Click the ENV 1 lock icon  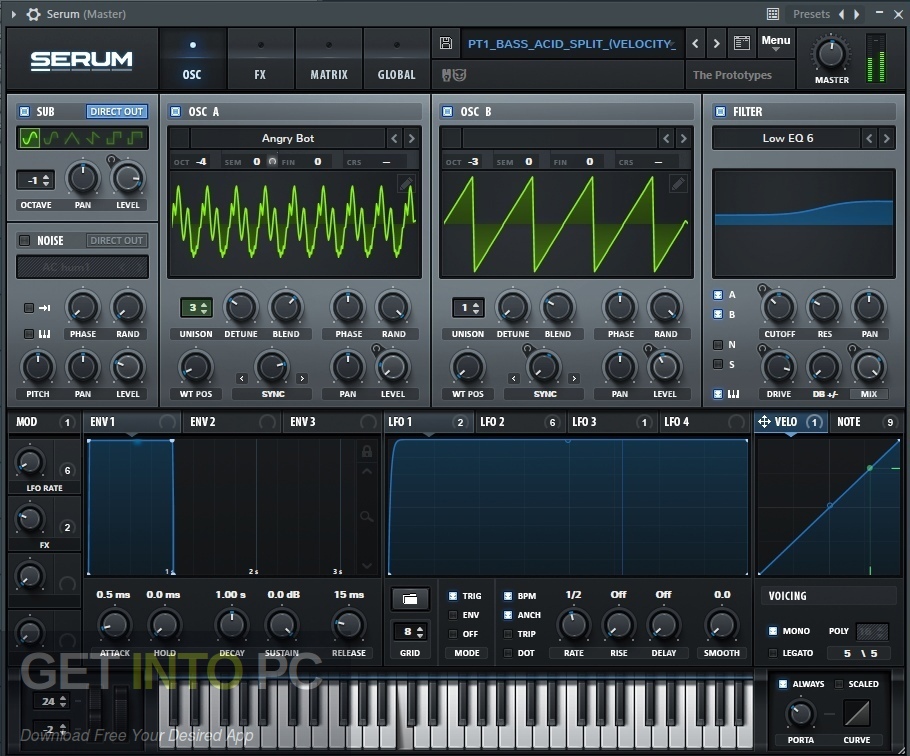[x=367, y=451]
